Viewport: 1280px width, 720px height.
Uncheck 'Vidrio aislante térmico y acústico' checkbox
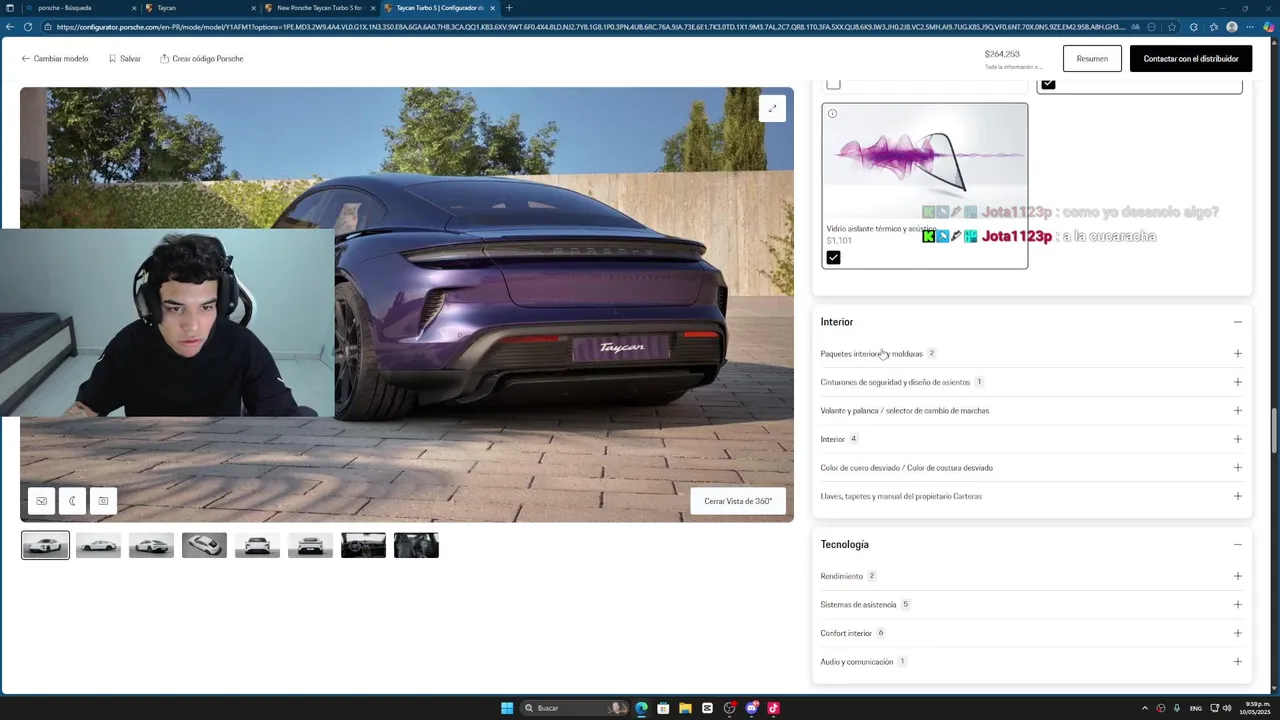(833, 257)
